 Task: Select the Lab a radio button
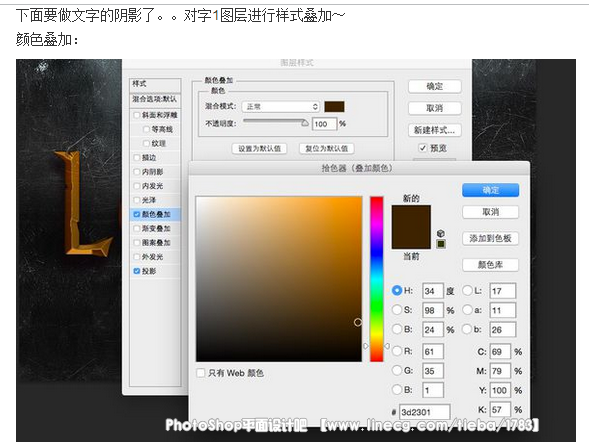point(467,310)
